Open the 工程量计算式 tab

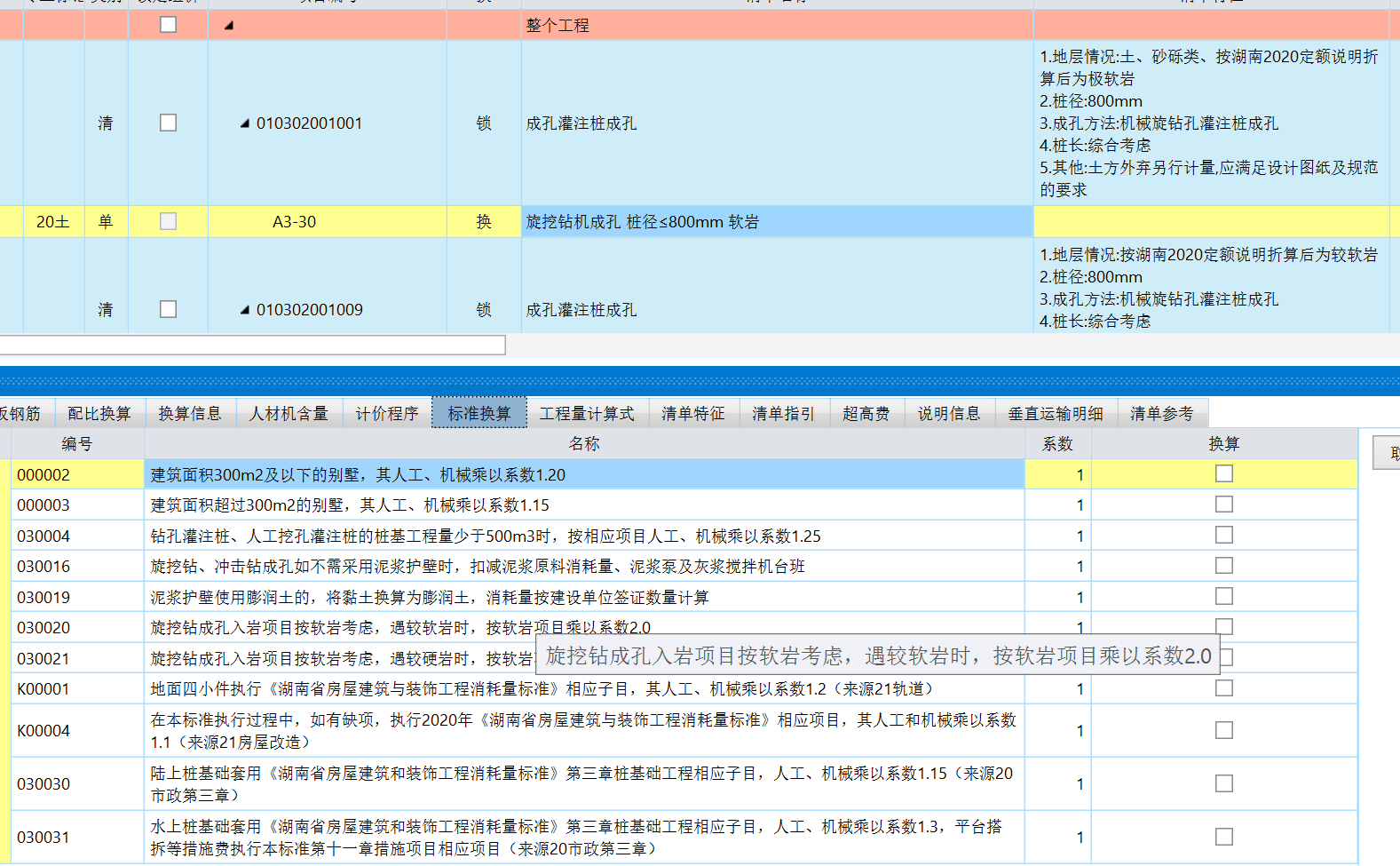(x=587, y=413)
